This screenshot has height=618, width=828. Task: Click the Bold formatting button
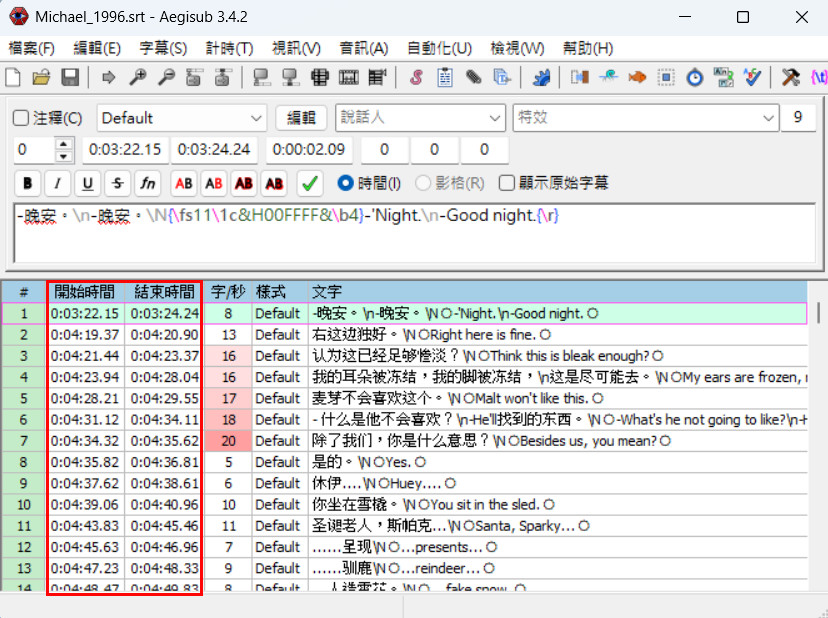(27, 183)
